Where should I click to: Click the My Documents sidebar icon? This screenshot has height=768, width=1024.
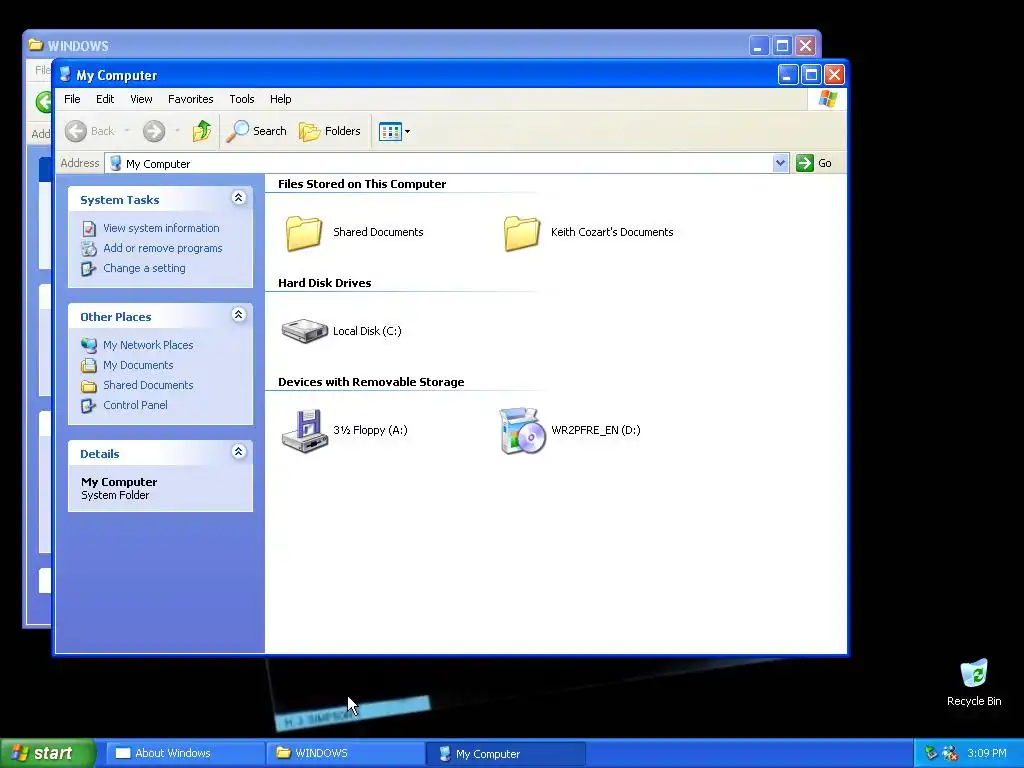tap(89, 366)
